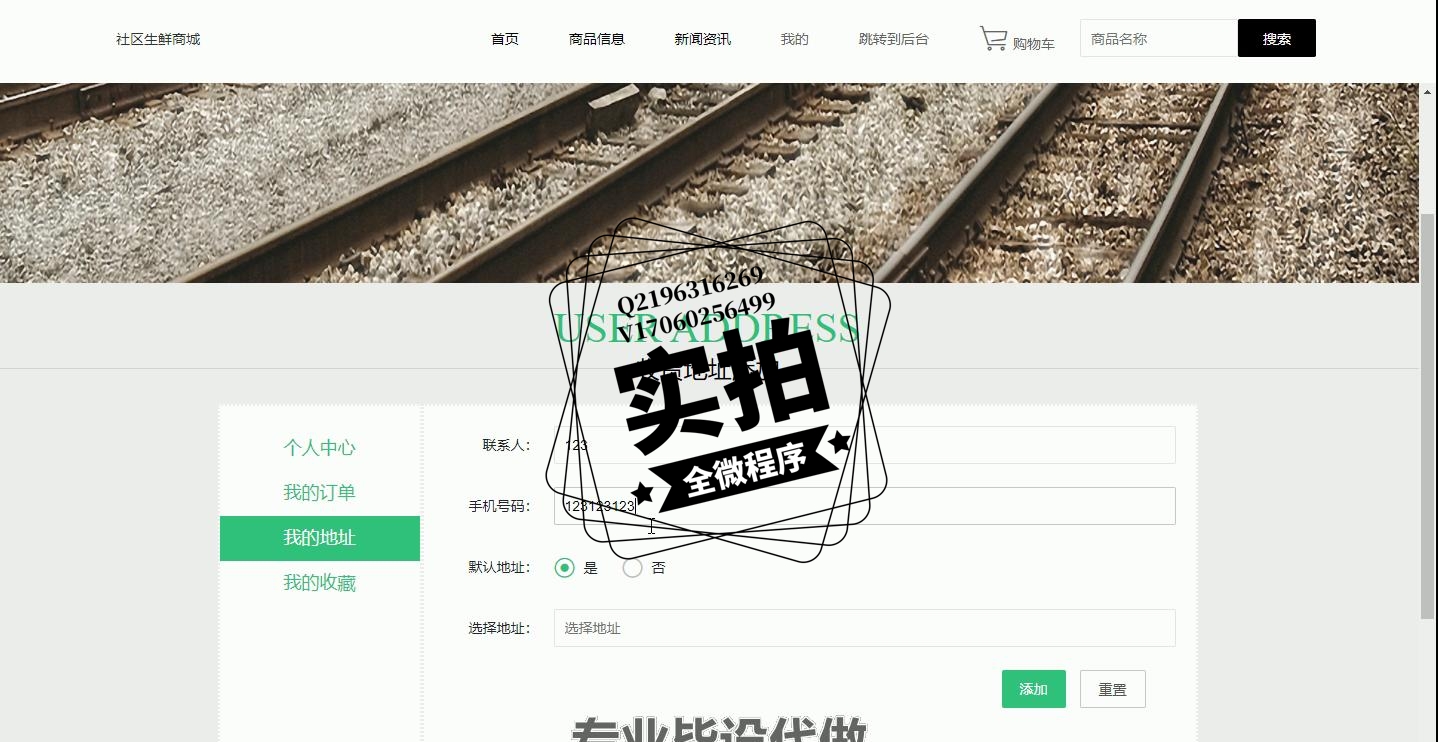Screen dimensions: 1438x742
Task: Open the 选择地址 address selector
Action: [x=865, y=628]
